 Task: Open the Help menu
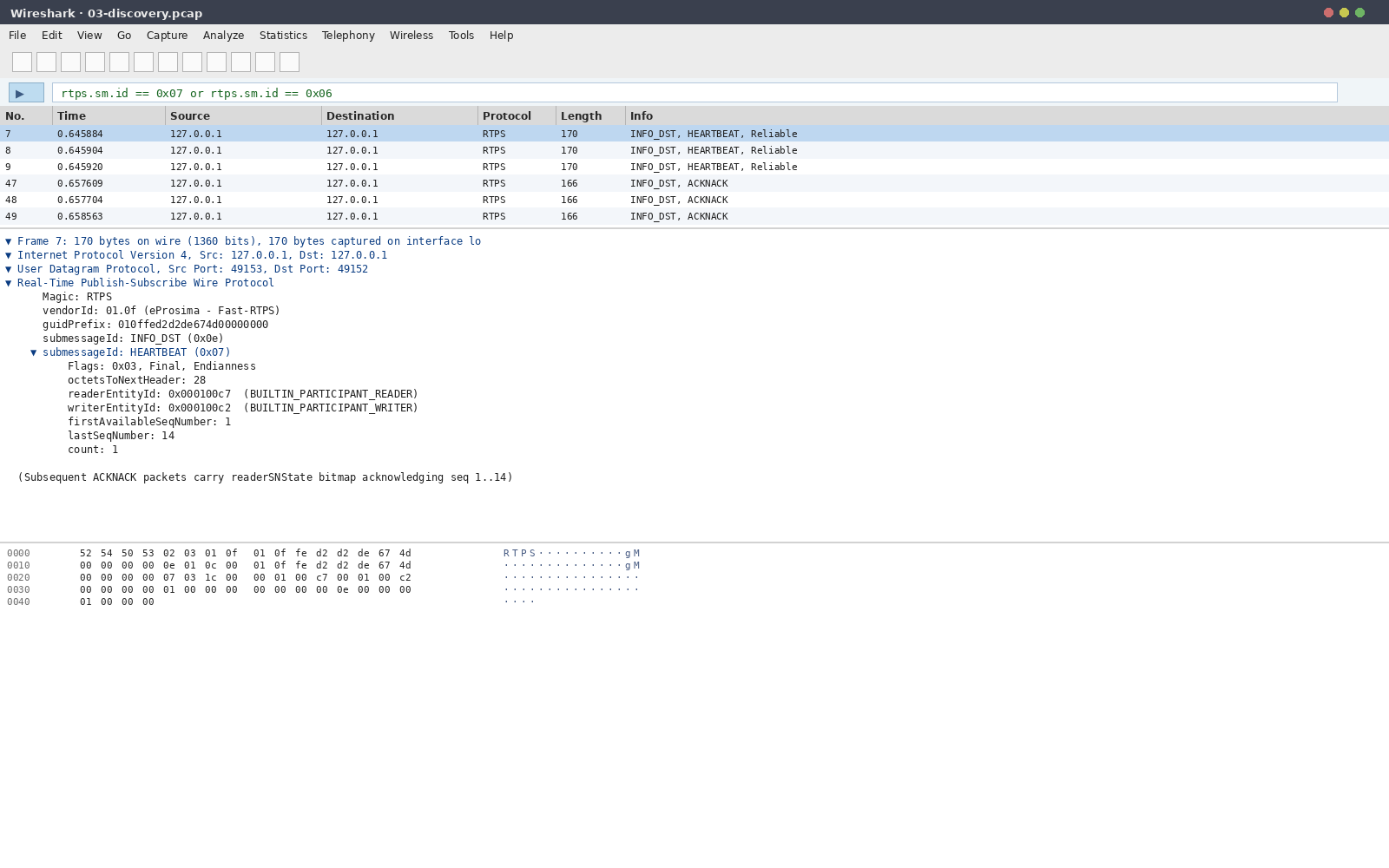(501, 36)
